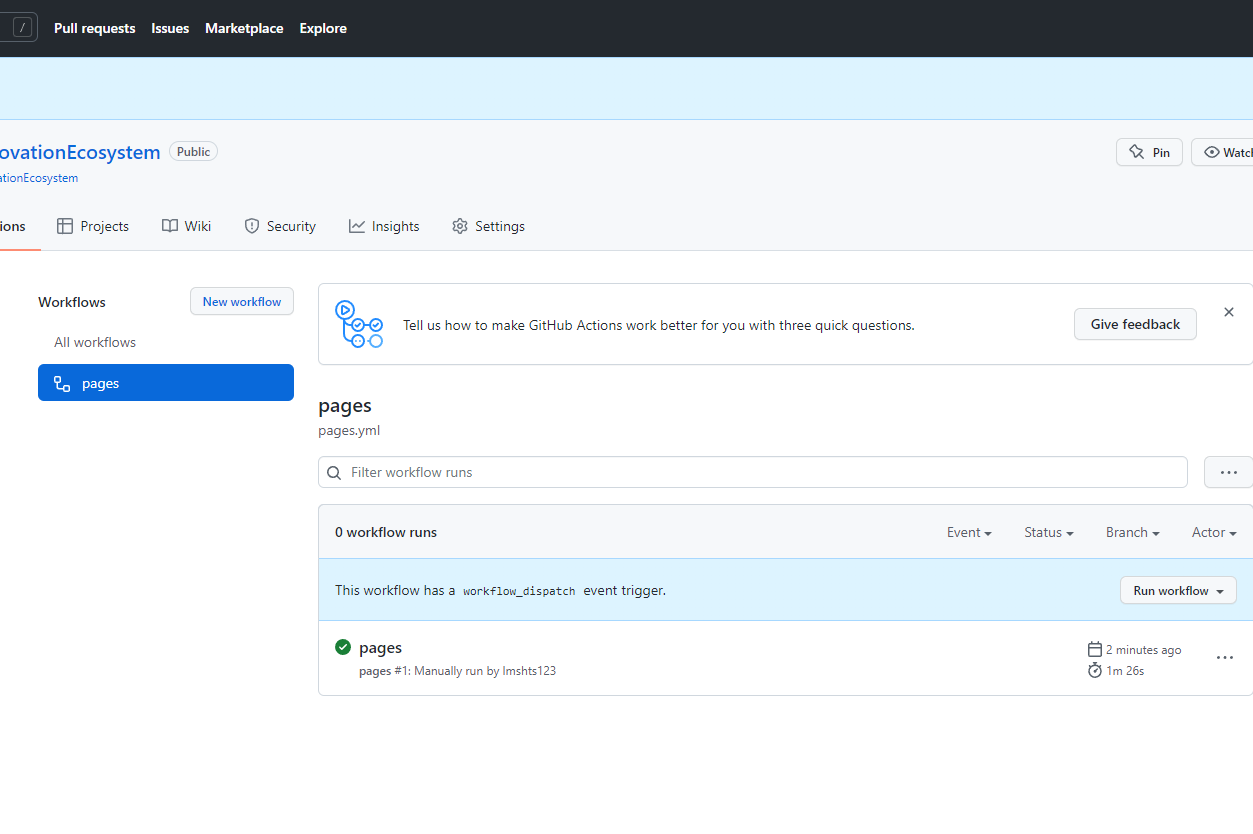Click the Insights graph icon
Viewport: 1253px width, 834px height.
pyautogui.click(x=358, y=226)
